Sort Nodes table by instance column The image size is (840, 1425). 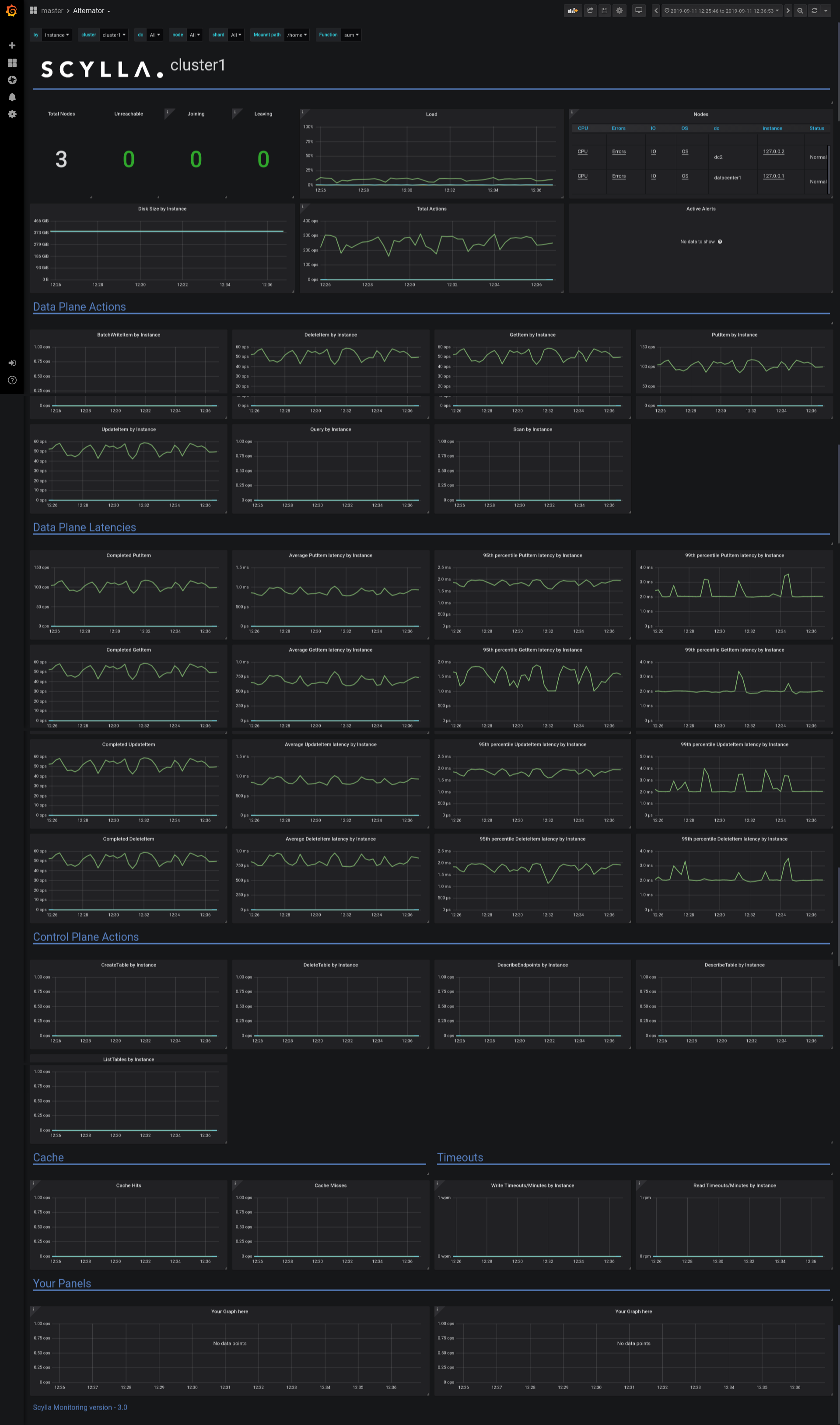click(x=772, y=129)
